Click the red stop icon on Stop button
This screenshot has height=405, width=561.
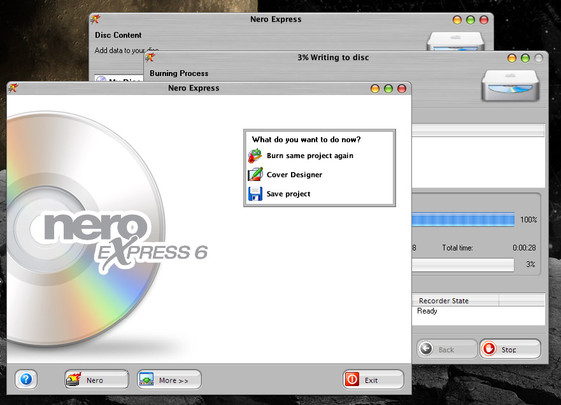(489, 348)
